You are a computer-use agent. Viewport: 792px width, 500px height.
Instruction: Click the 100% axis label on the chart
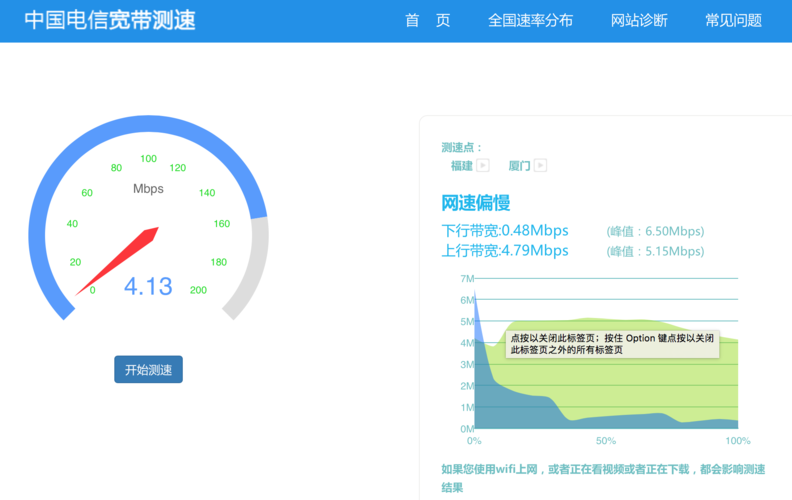click(x=737, y=441)
